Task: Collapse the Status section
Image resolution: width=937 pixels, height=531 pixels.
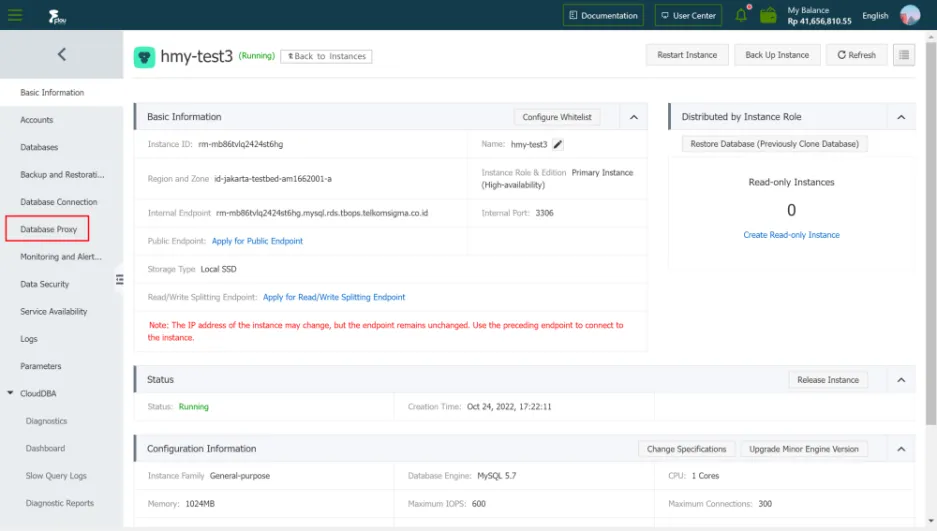Action: coord(900,380)
